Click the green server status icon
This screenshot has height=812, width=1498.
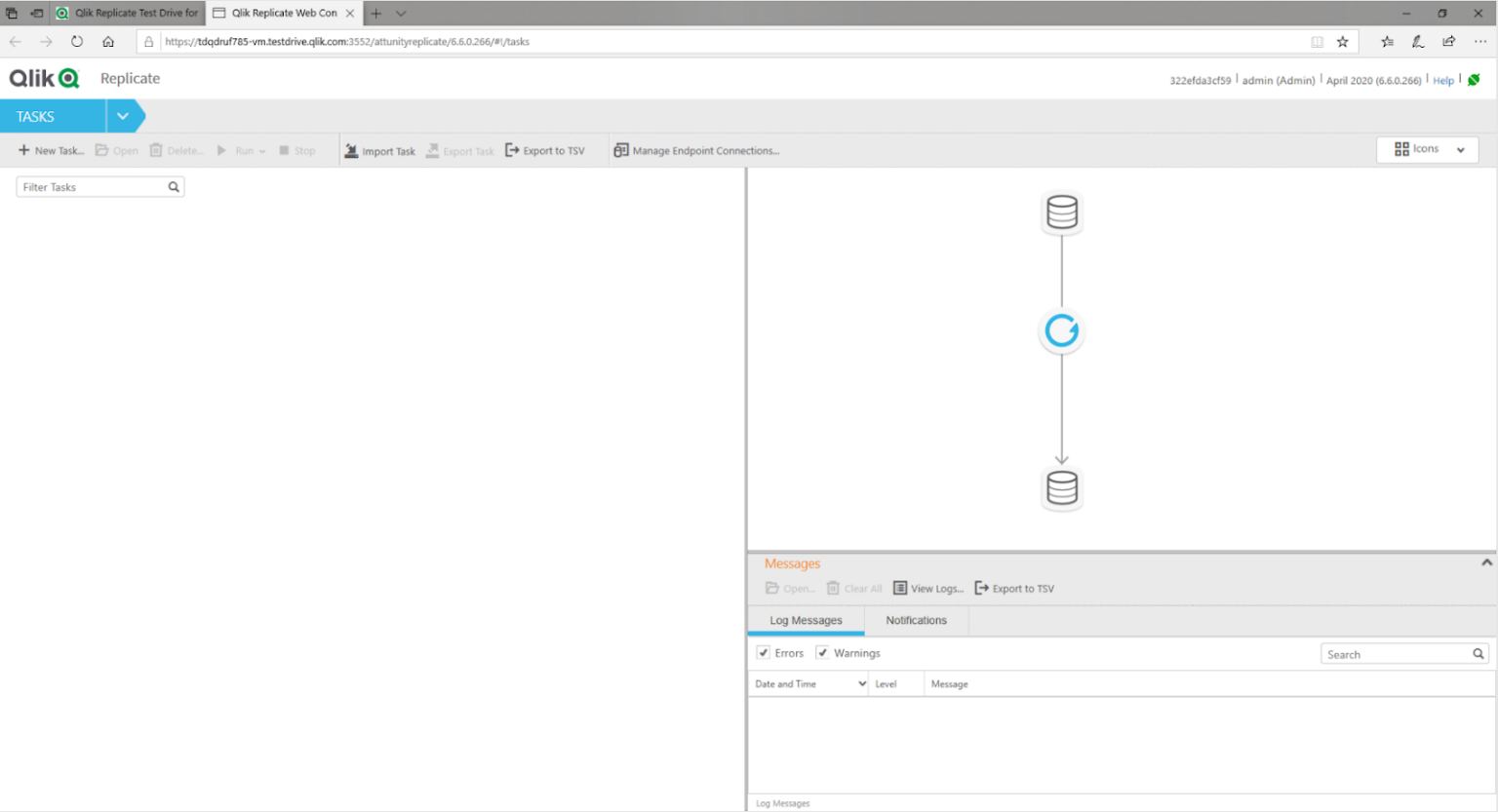(x=1474, y=80)
